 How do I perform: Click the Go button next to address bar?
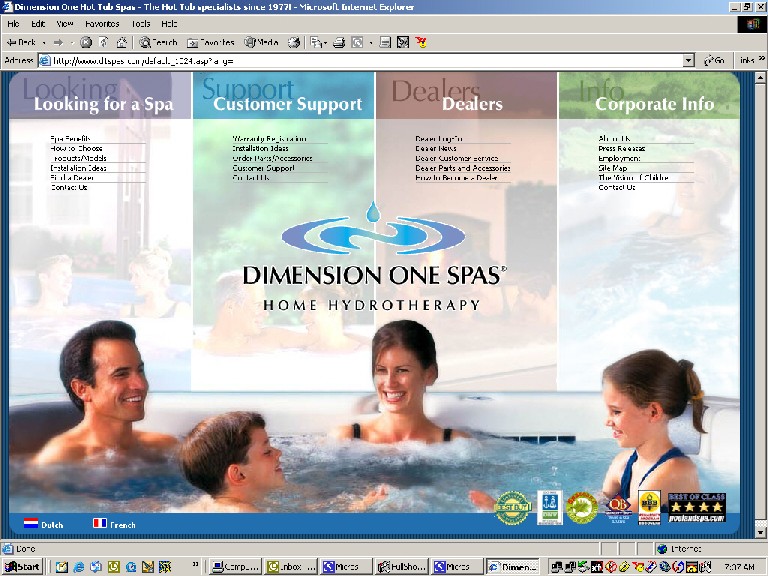(714, 60)
